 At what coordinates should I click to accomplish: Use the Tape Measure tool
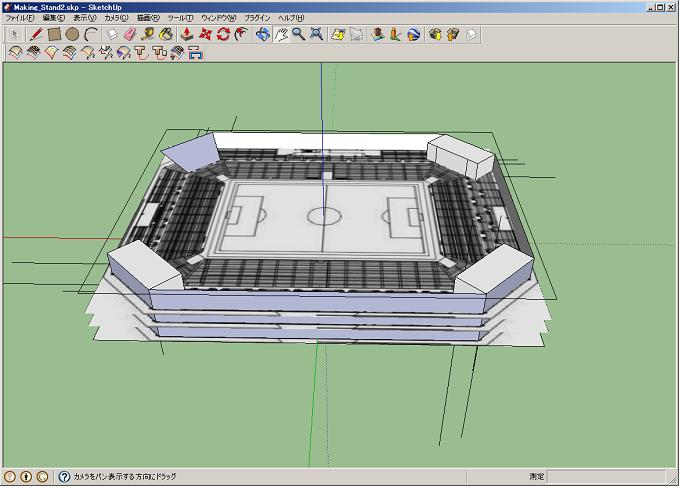[148, 34]
